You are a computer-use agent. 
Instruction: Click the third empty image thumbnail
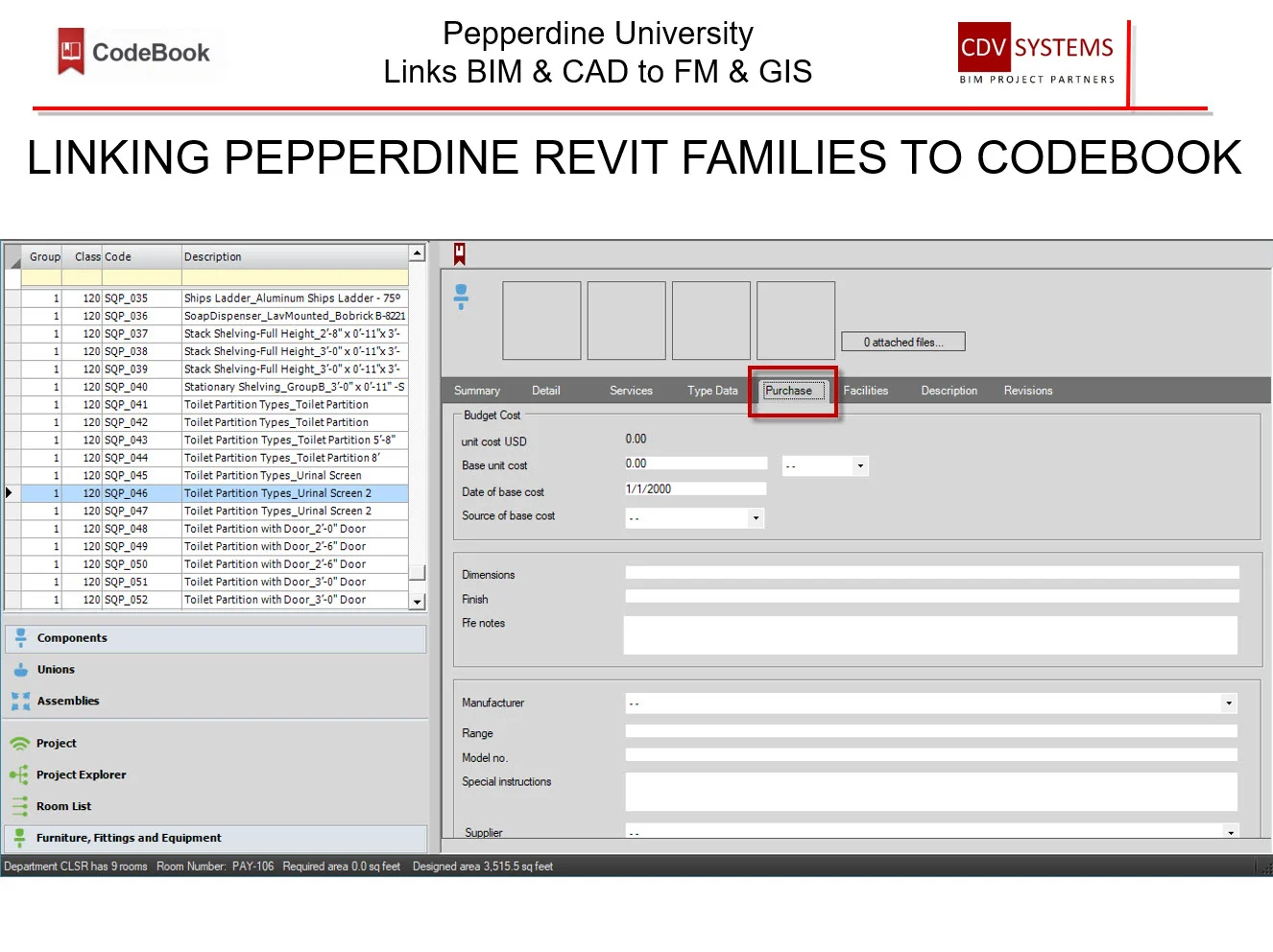711,321
